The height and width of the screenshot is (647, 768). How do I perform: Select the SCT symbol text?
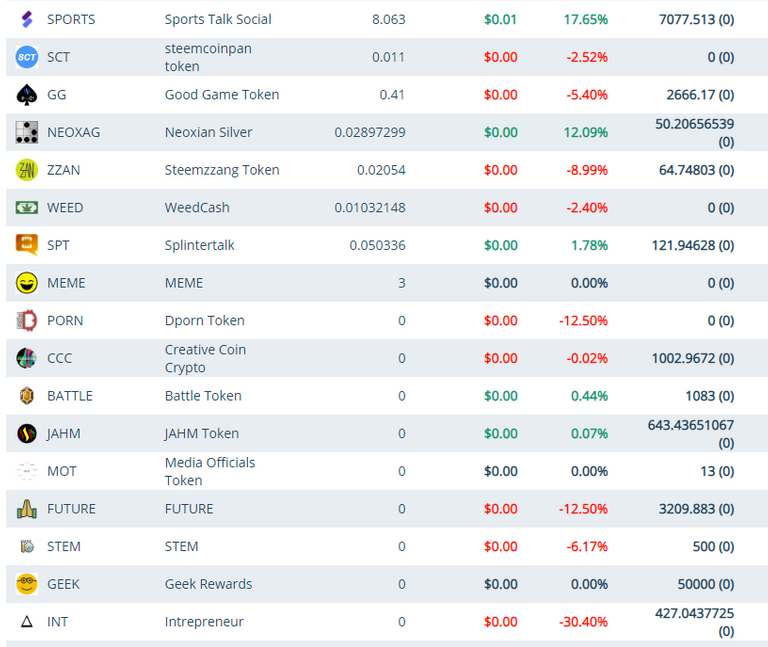(x=58, y=57)
